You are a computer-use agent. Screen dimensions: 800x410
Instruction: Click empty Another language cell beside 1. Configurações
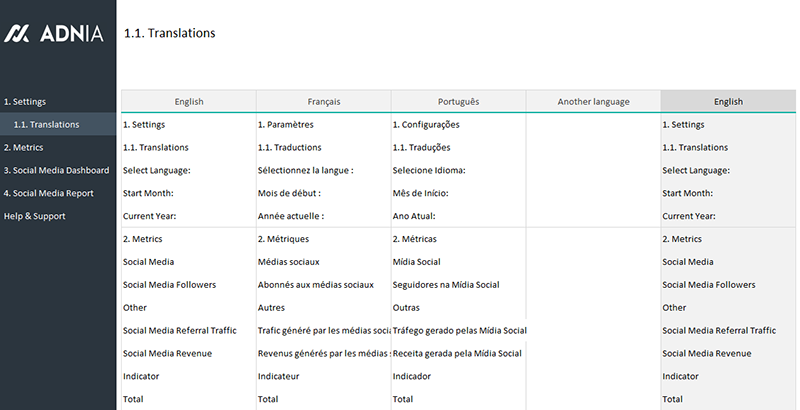[593, 125]
